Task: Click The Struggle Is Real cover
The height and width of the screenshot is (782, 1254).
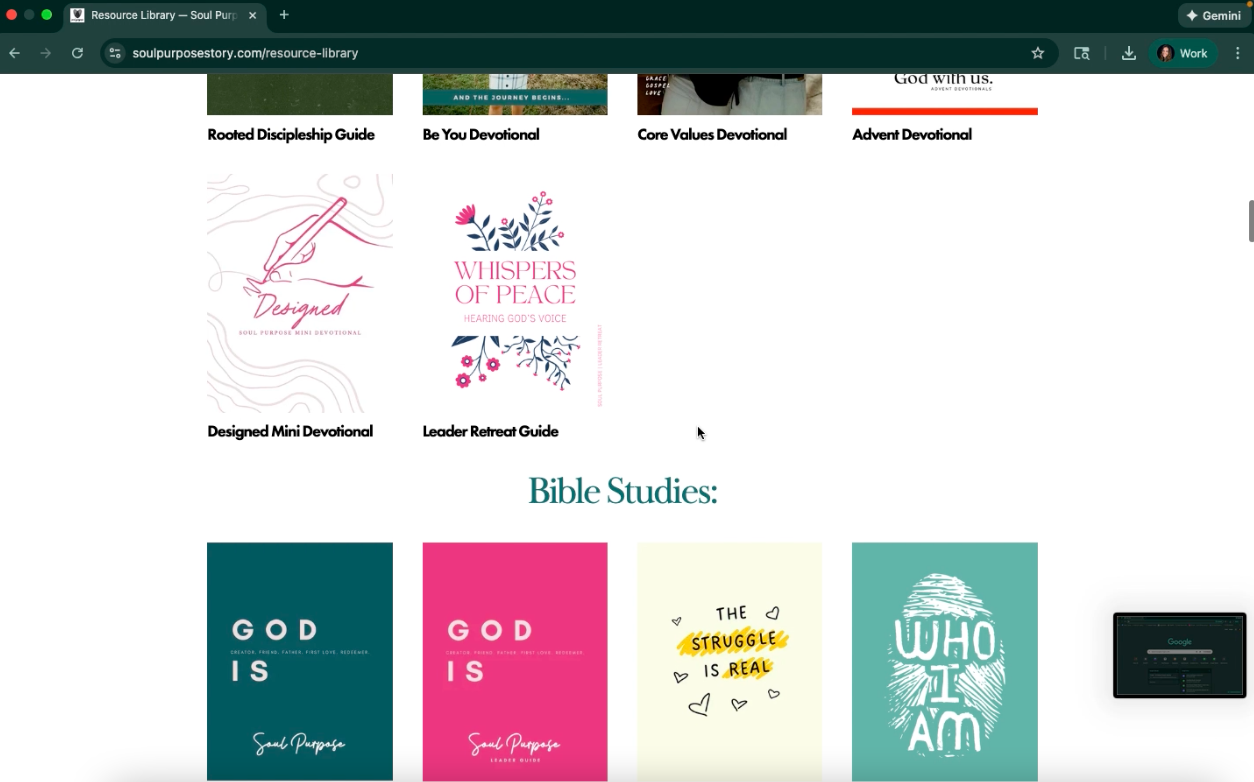Action: click(x=730, y=661)
